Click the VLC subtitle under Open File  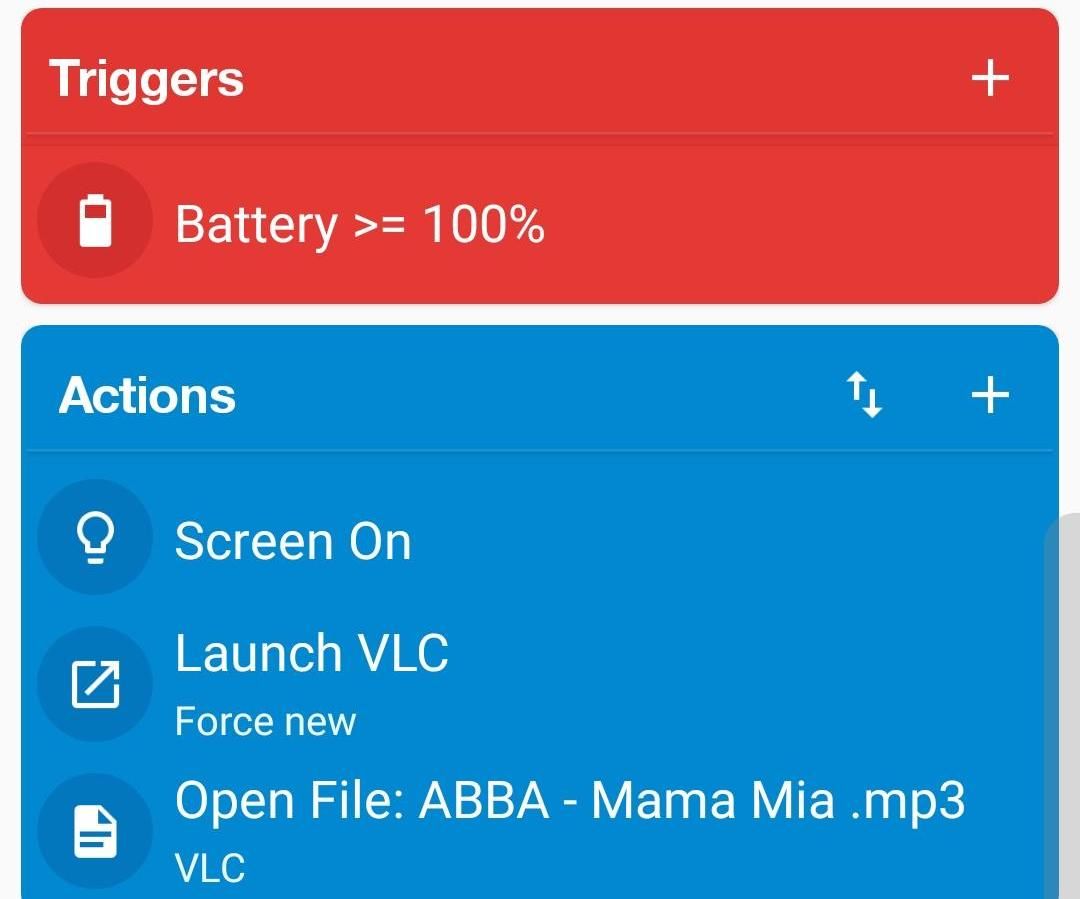point(210,866)
